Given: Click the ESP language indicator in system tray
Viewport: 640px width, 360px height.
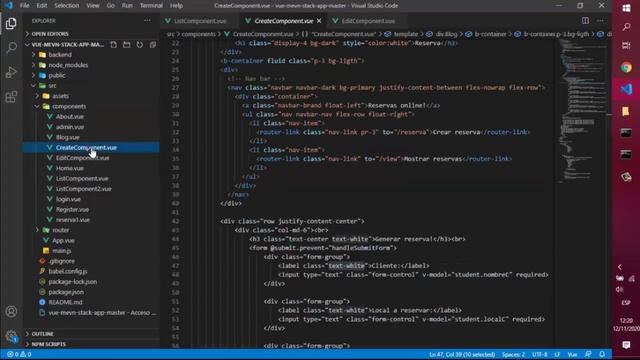Looking at the screenshot, I should coord(626,303).
